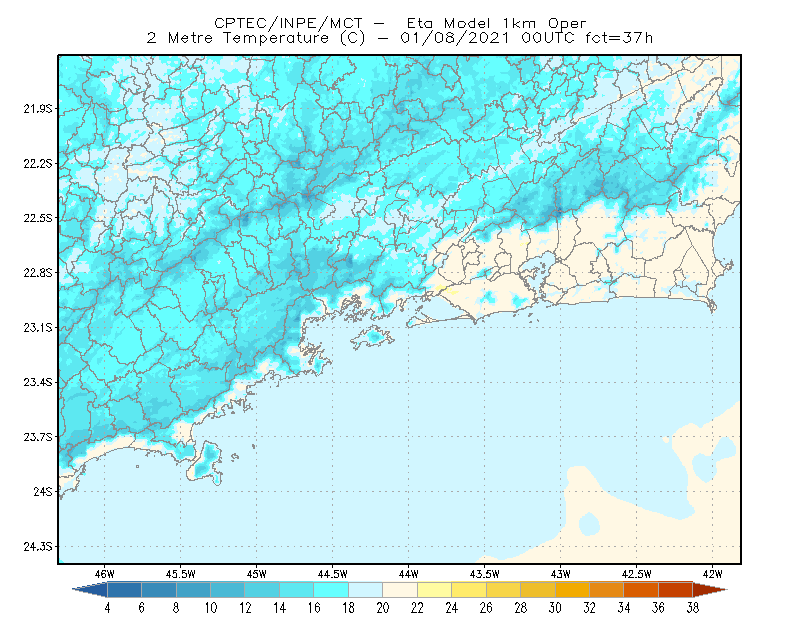Viewport: 800px width, 618px height.
Task: Click the colorbar number '38'
Action: (x=693, y=608)
